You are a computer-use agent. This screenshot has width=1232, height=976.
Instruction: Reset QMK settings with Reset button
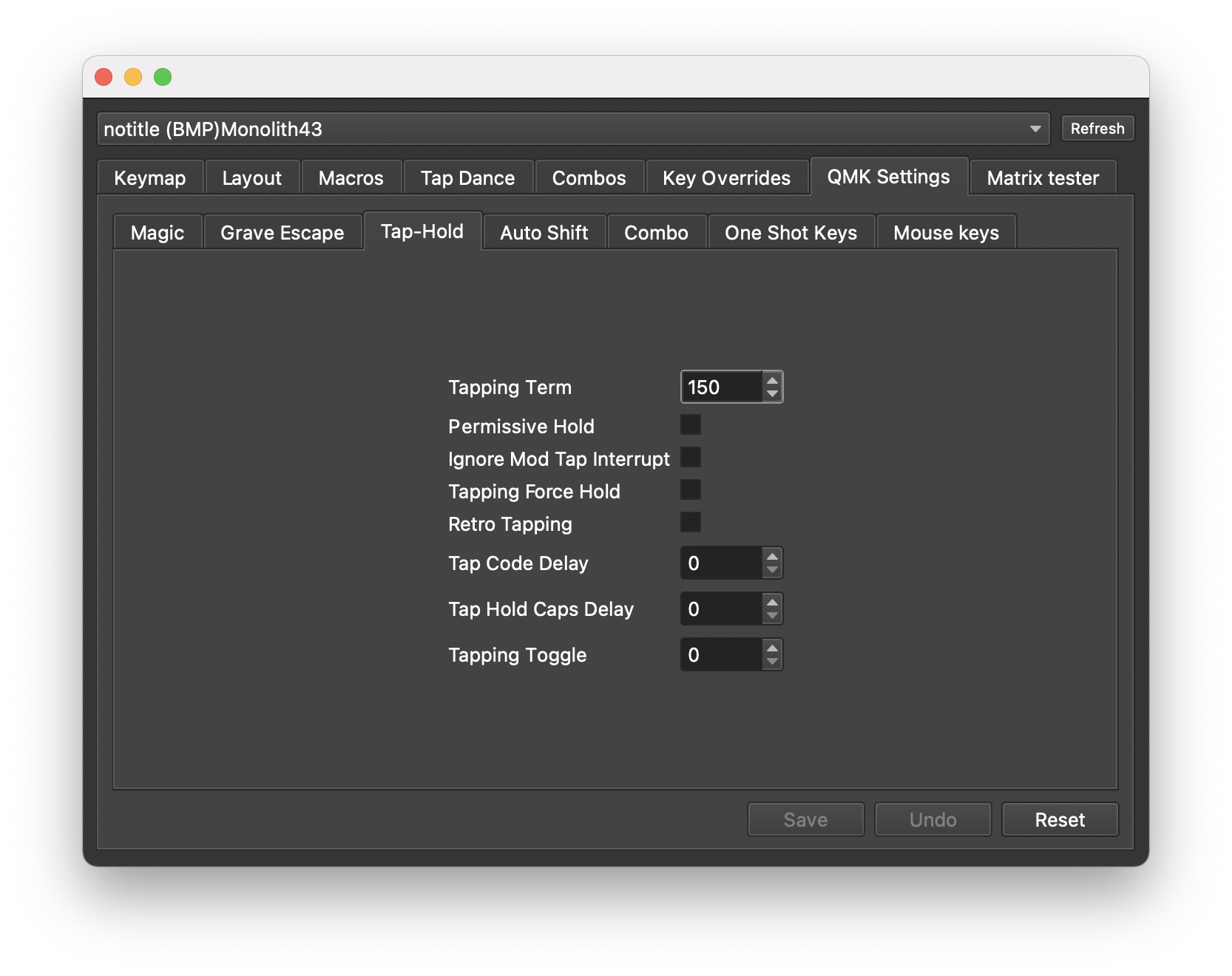(1060, 820)
